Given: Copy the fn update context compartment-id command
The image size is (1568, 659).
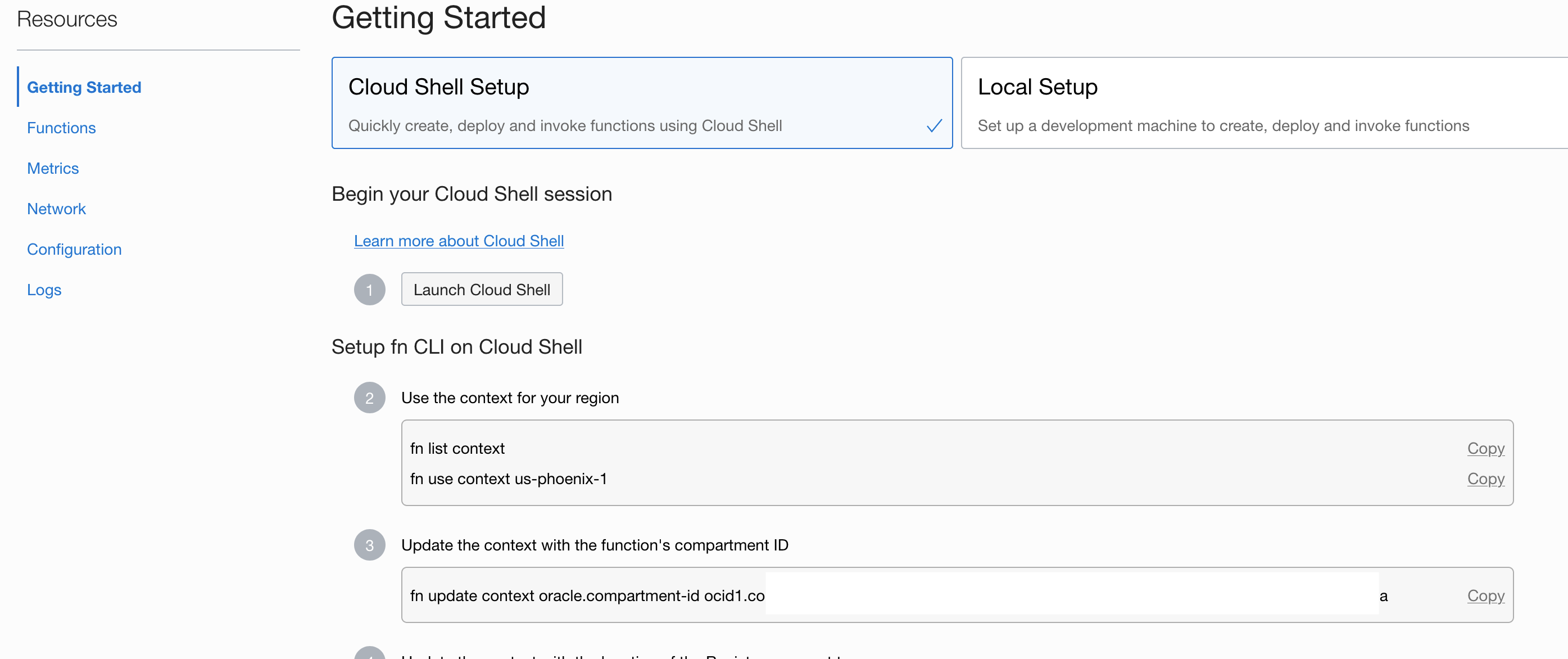Looking at the screenshot, I should tap(1485, 595).
